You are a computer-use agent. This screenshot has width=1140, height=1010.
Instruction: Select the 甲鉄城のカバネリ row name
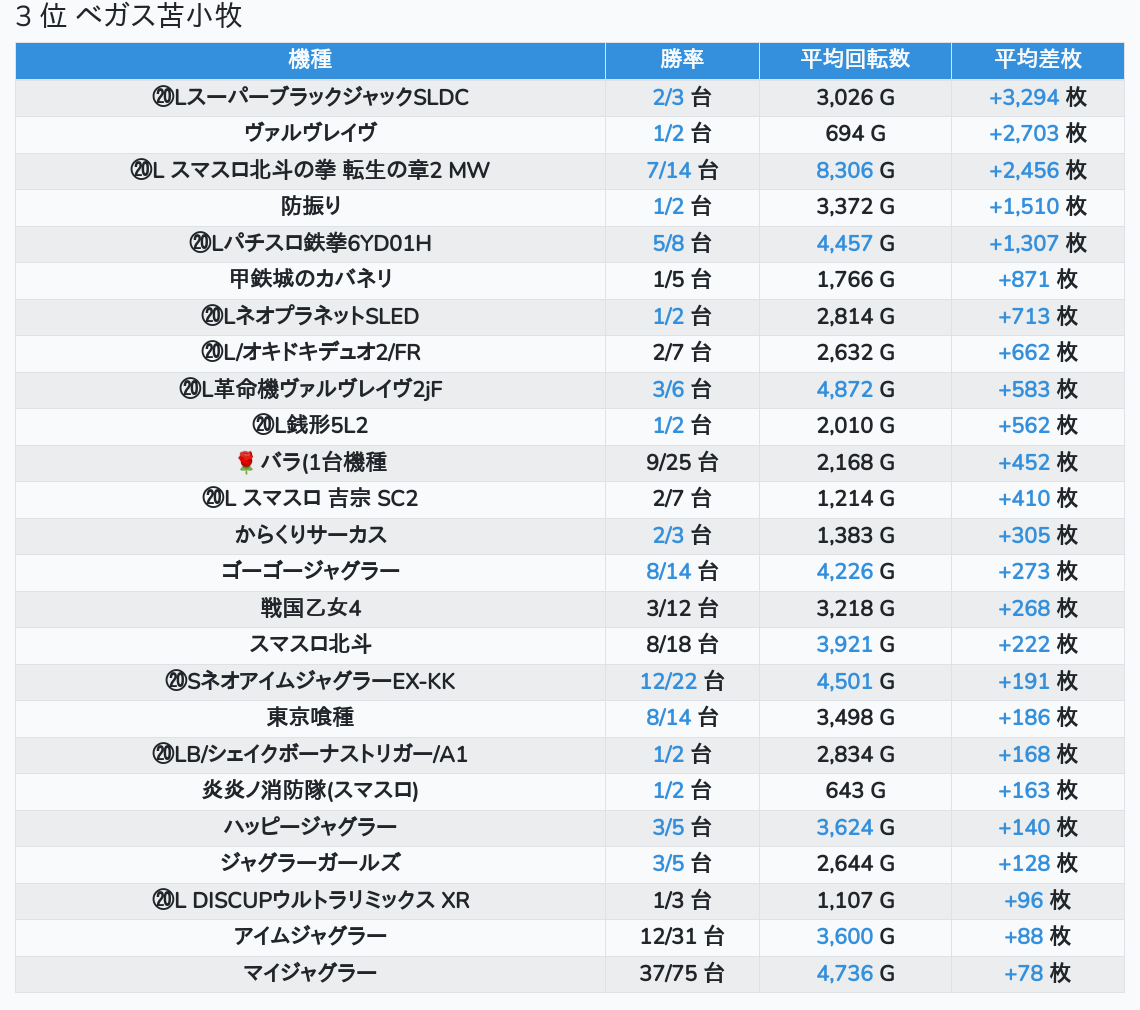click(310, 279)
